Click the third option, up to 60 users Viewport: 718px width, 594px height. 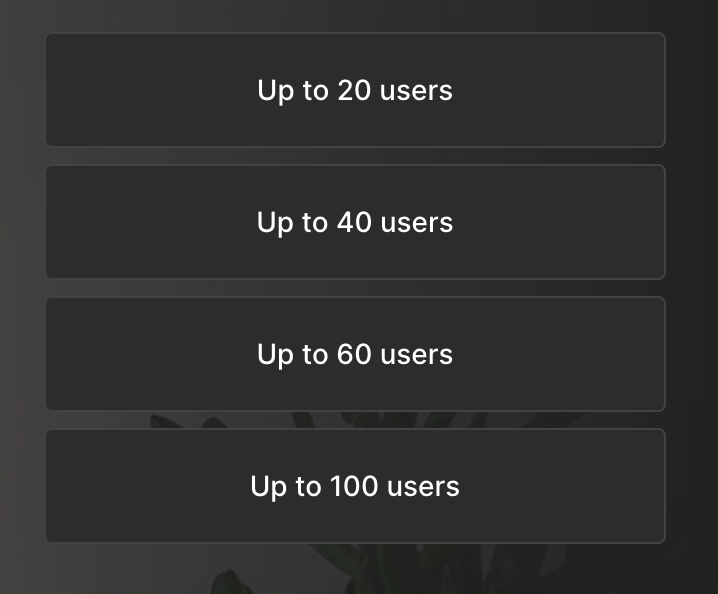pyautogui.click(x=355, y=354)
